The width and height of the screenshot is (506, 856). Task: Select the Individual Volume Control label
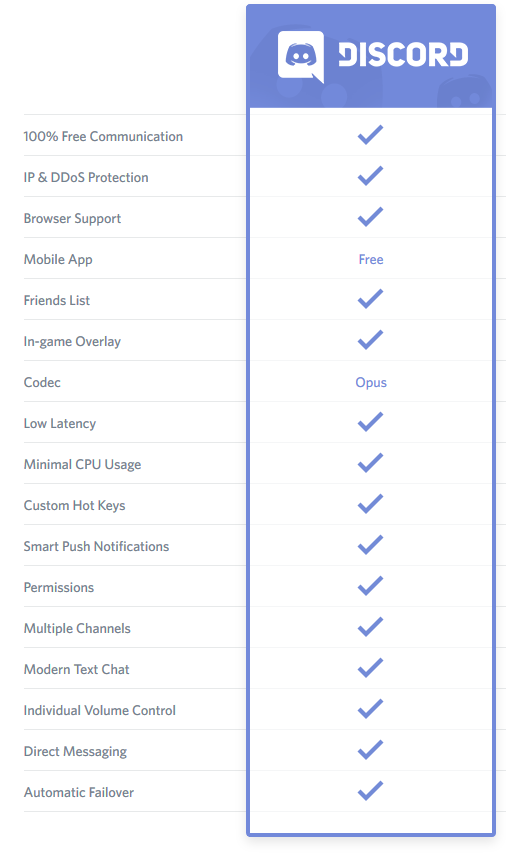(99, 710)
